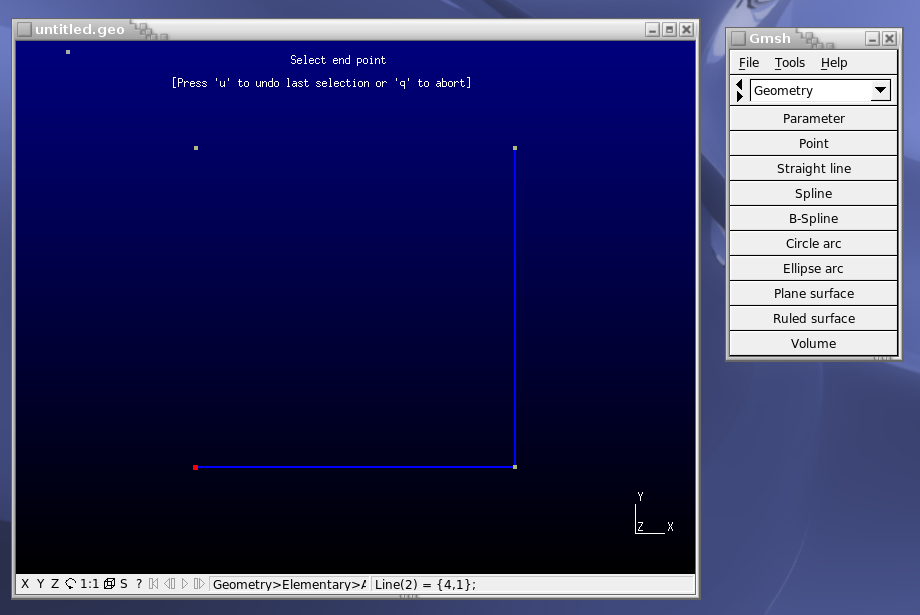Set view to Z axis in status bar
The width and height of the screenshot is (920, 615).
click(x=55, y=584)
